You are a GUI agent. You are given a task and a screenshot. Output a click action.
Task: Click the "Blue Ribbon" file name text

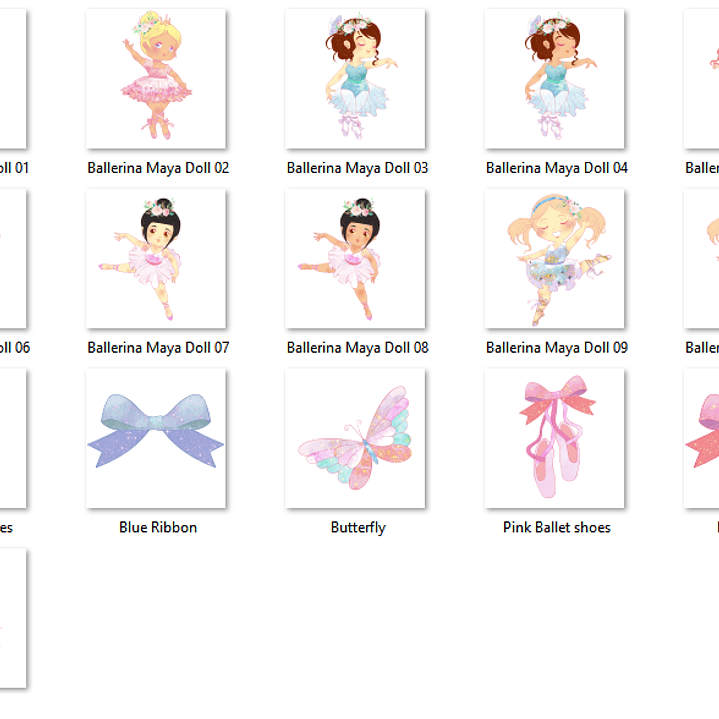click(x=158, y=527)
